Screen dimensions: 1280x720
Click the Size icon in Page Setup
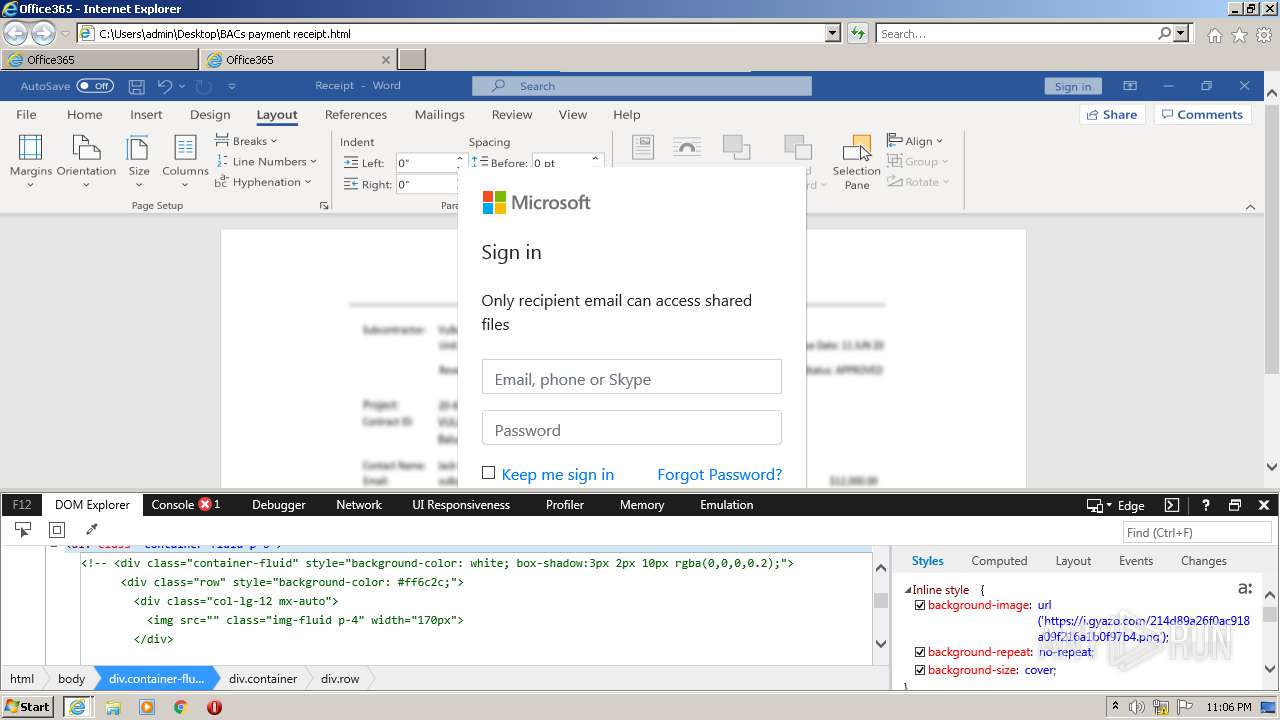point(139,148)
